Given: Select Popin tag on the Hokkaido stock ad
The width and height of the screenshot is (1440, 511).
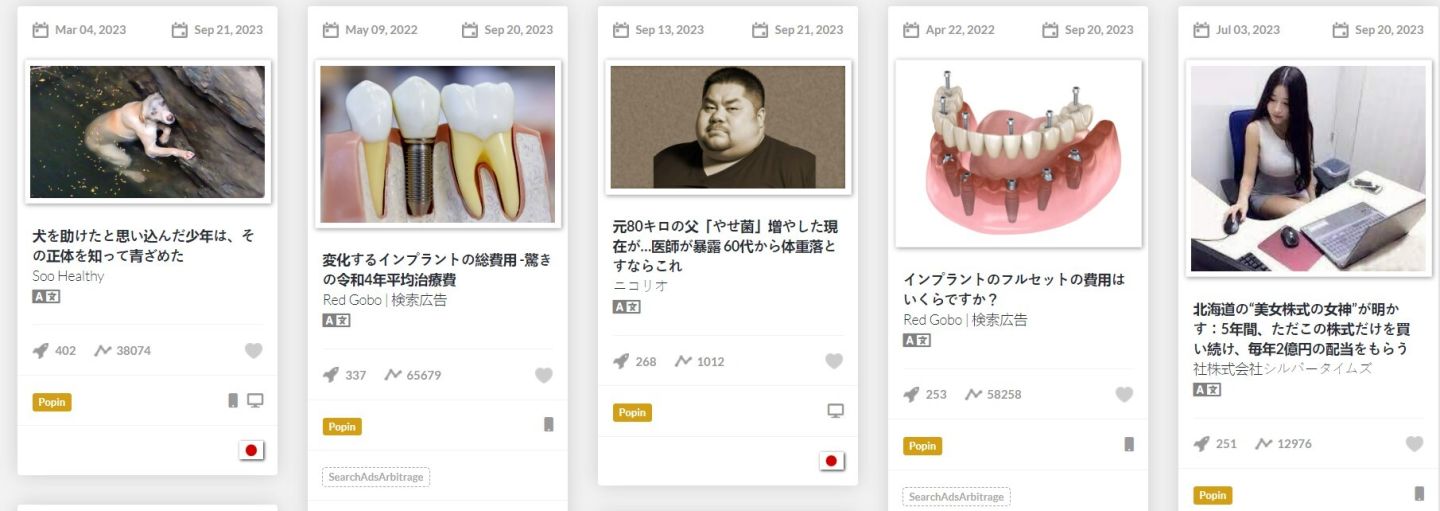Looking at the screenshot, I should coord(1212,495).
